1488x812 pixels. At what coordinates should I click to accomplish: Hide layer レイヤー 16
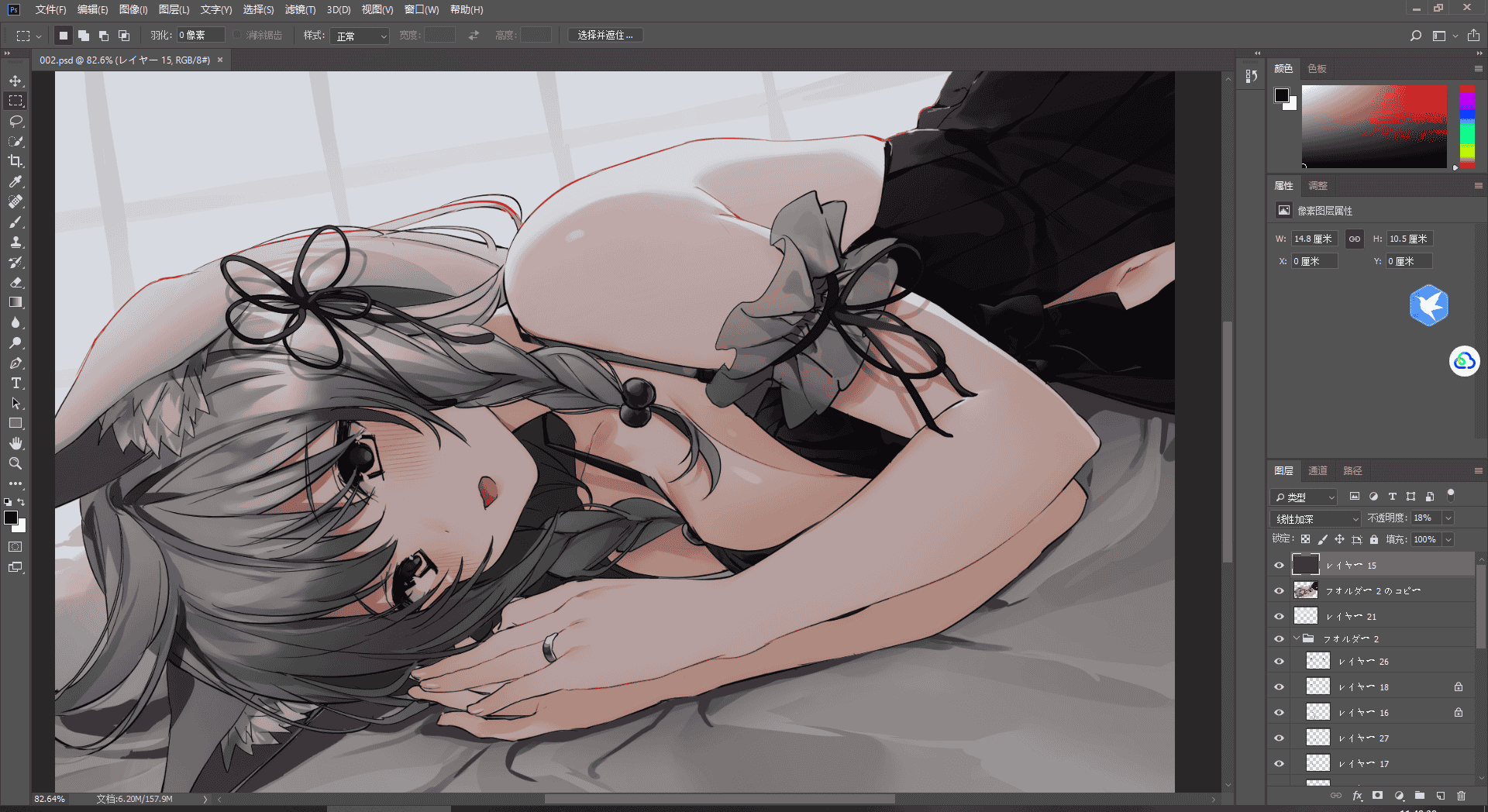coord(1280,713)
